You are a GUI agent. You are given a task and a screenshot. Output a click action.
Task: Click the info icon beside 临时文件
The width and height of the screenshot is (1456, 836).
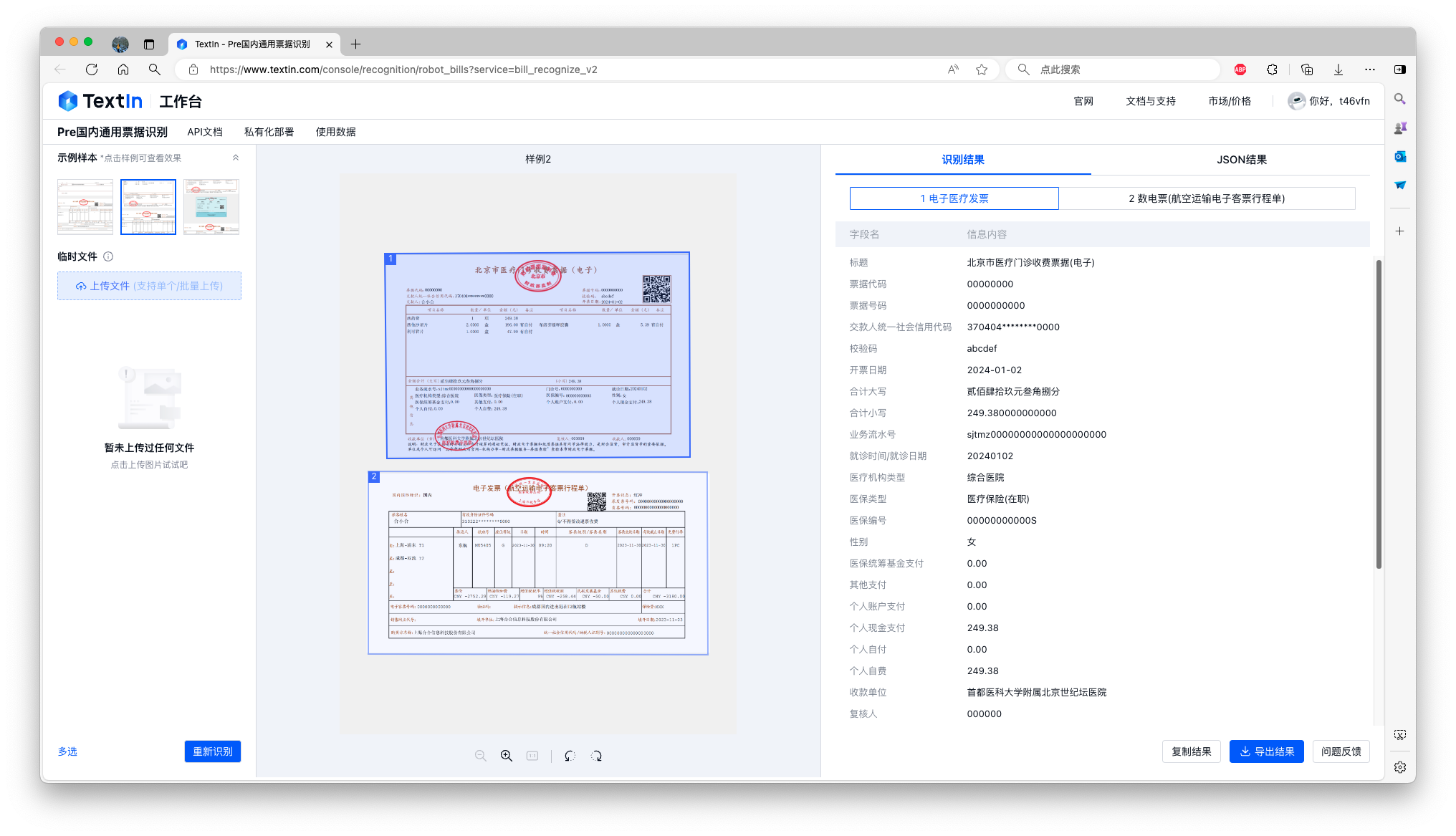pyautogui.click(x=108, y=256)
